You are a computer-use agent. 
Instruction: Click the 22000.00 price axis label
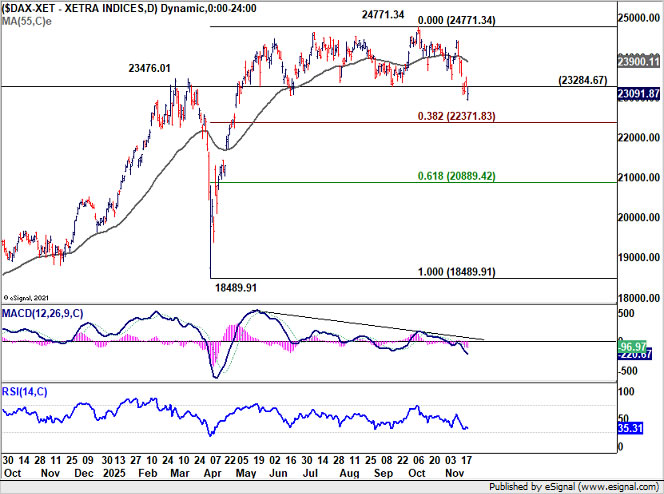[x=639, y=138]
